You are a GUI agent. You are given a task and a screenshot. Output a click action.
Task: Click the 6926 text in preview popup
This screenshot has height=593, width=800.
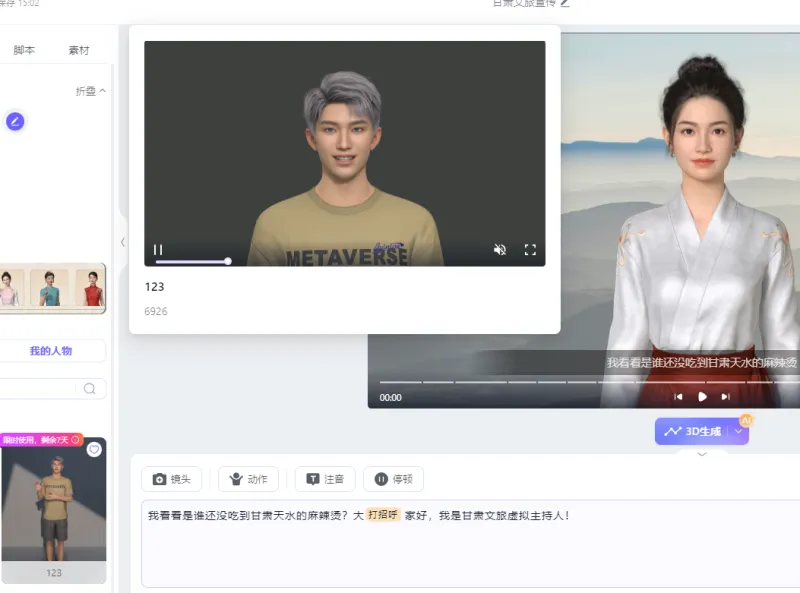(156, 311)
